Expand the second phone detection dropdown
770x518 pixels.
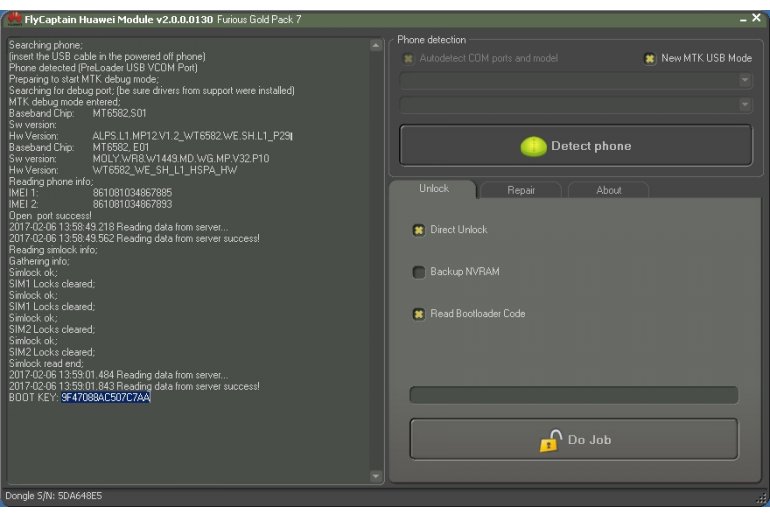click(744, 105)
